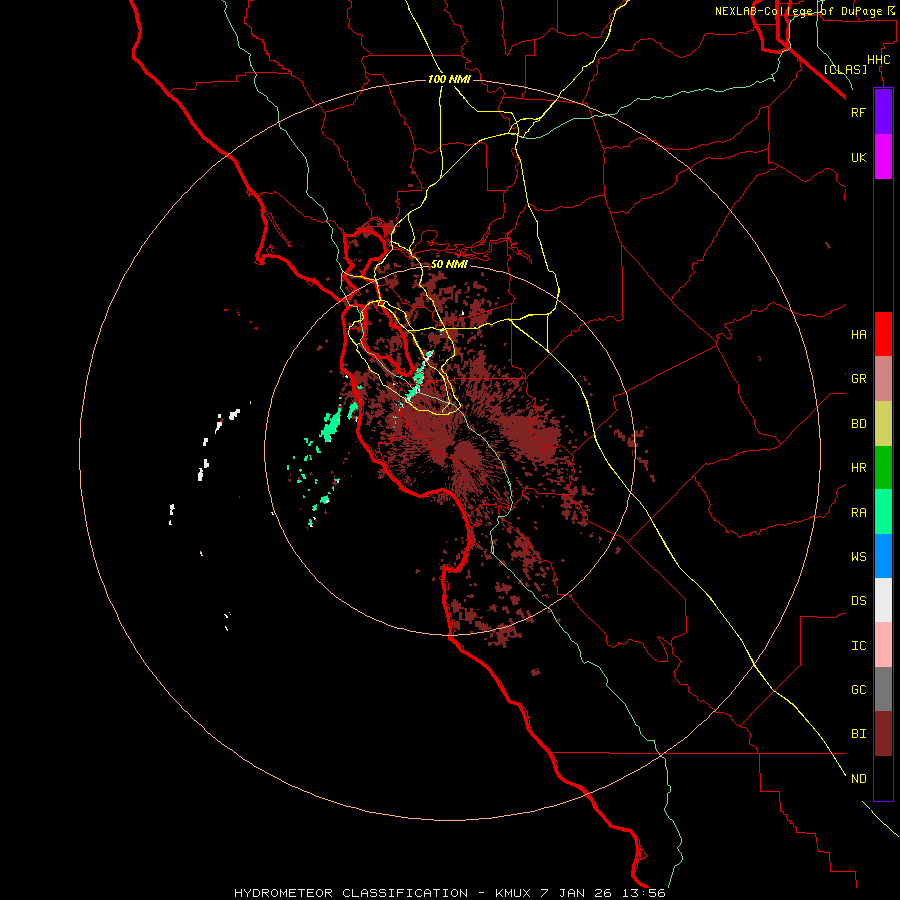900x900 pixels.
Task: Click the IC legend label
Action: tap(858, 646)
